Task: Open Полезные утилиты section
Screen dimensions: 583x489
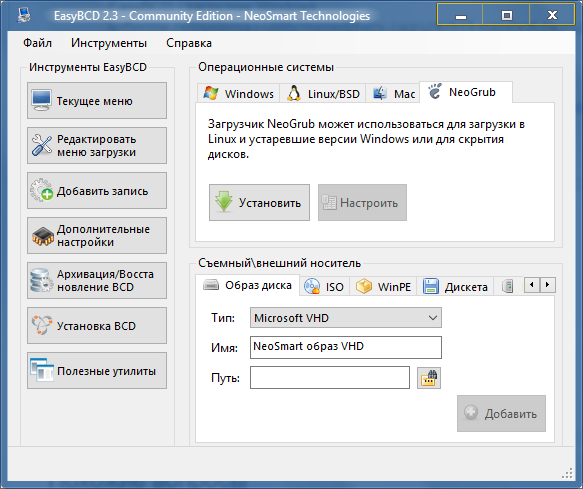Action: click(97, 371)
